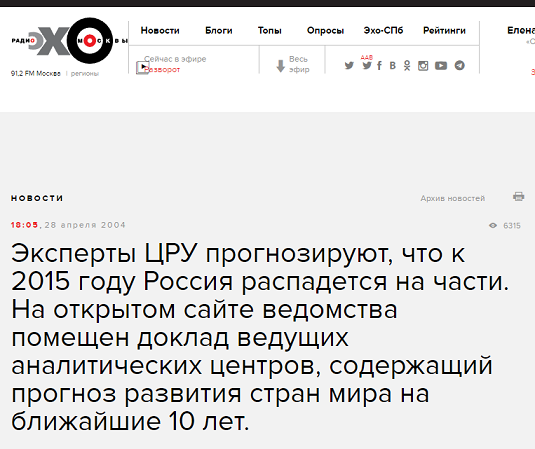This screenshot has width=535, height=449.
Task: Open the first Twitter icon
Action: click(349, 65)
